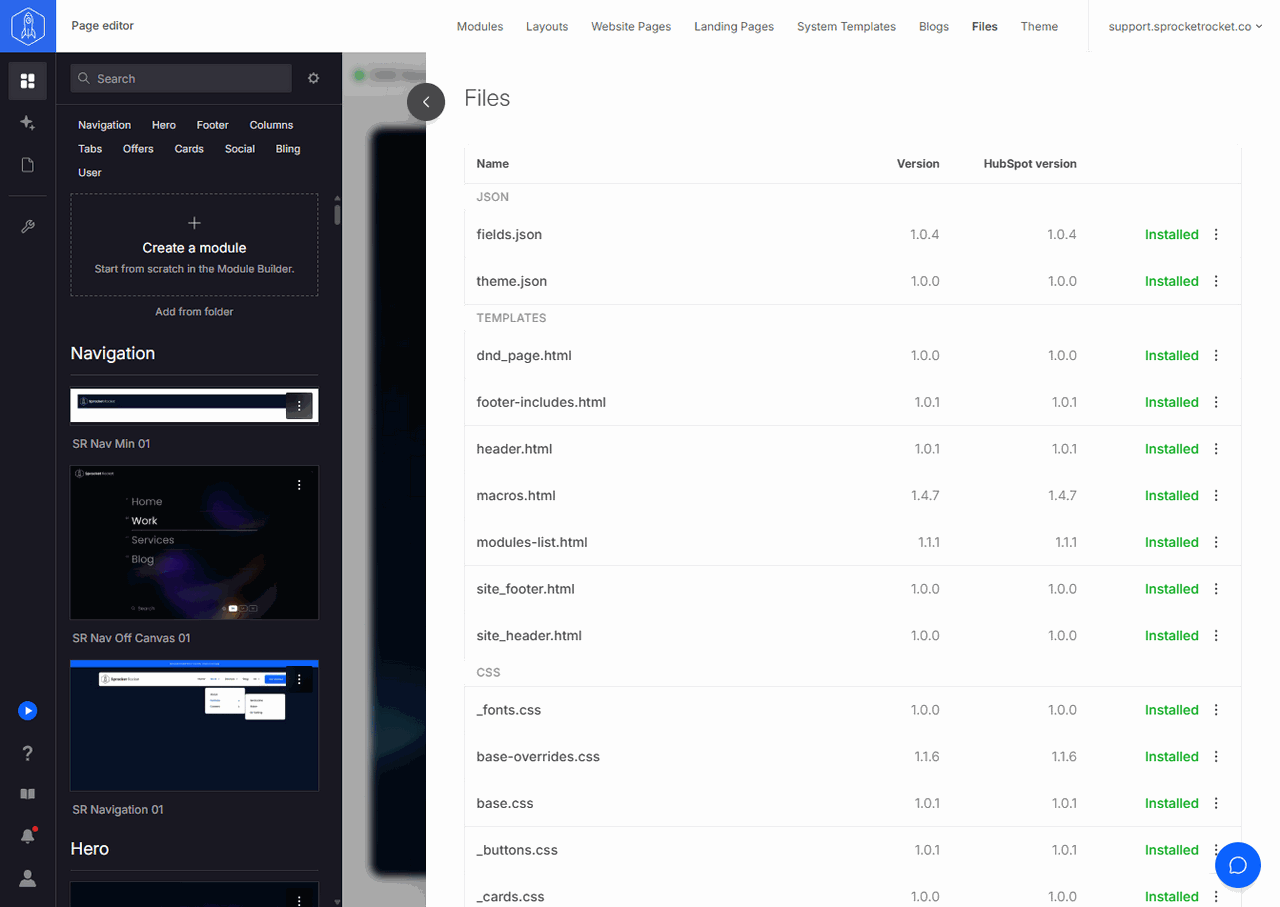Click the HubSpot version column header
The image size is (1280, 907).
(1030, 164)
